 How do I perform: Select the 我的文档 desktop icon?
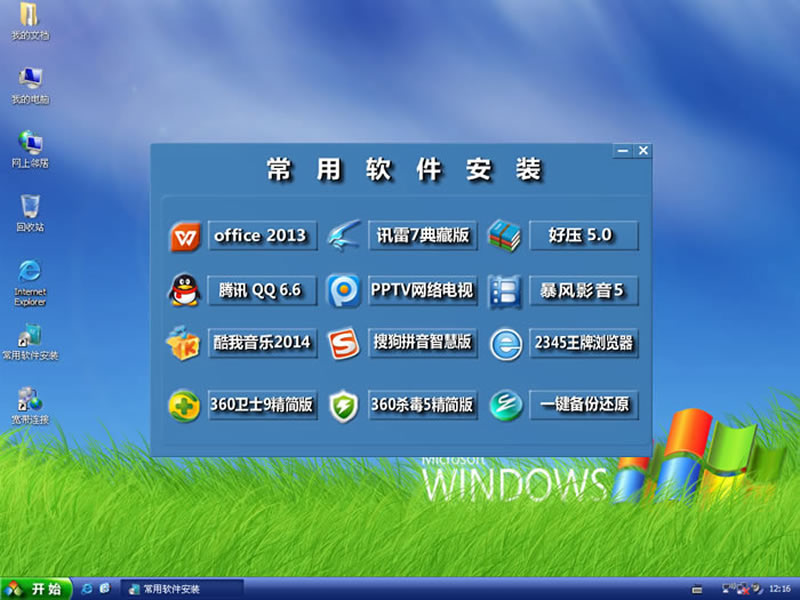point(30,21)
